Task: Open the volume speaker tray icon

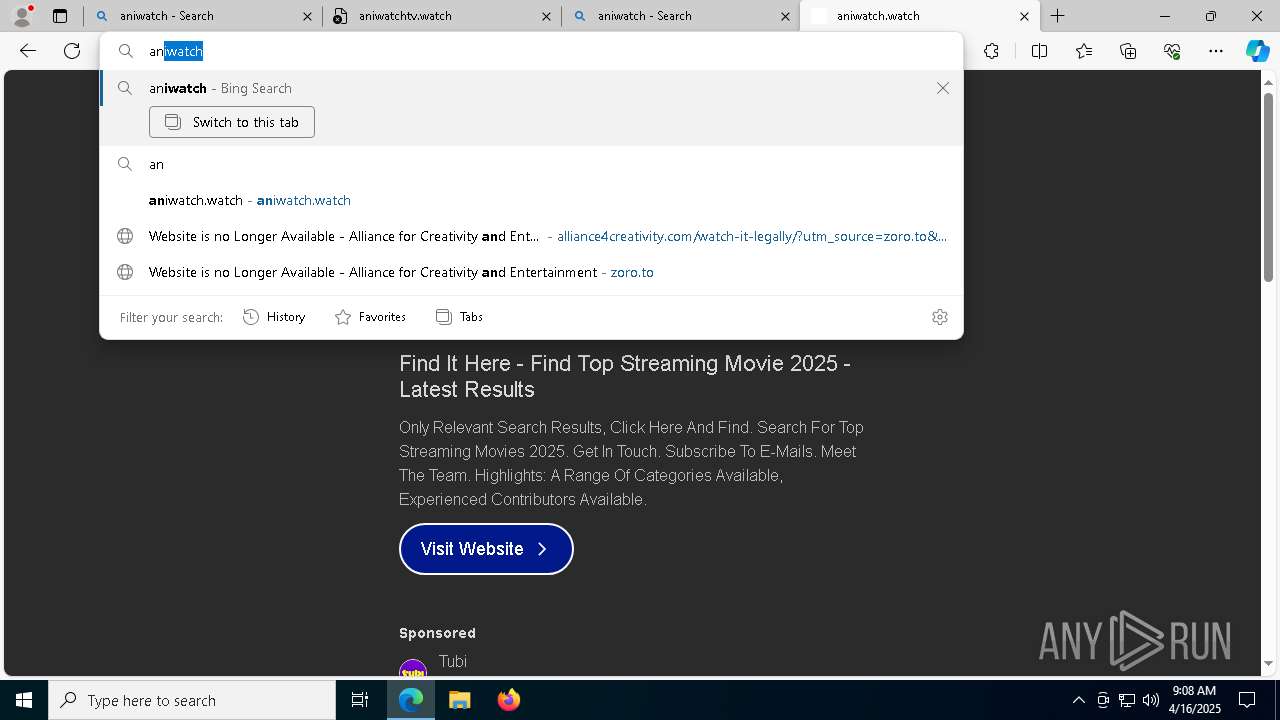Action: click(x=1150, y=700)
